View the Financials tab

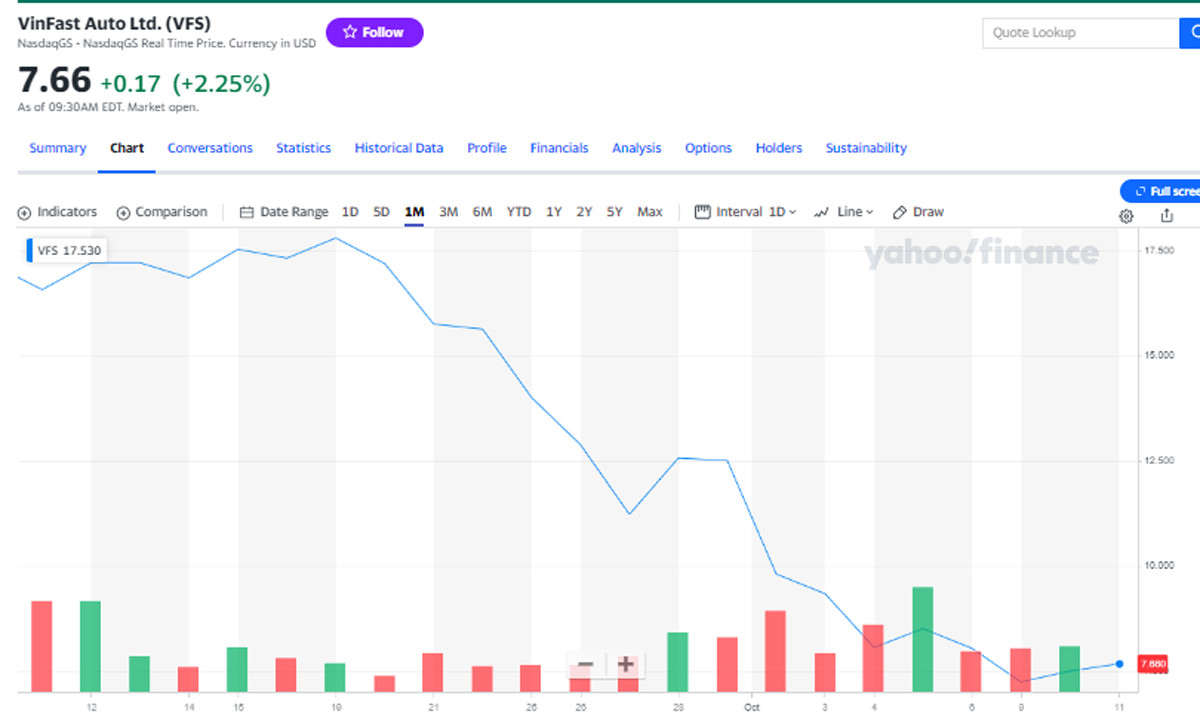click(559, 148)
